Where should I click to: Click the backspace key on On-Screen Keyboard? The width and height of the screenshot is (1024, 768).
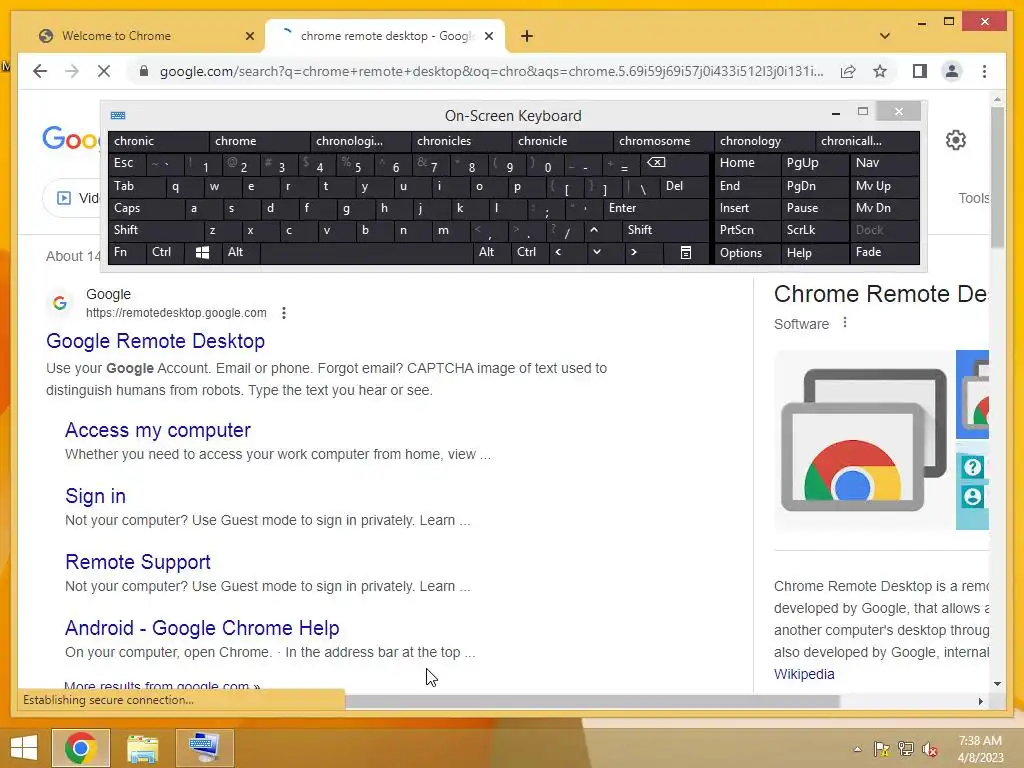pos(676,163)
